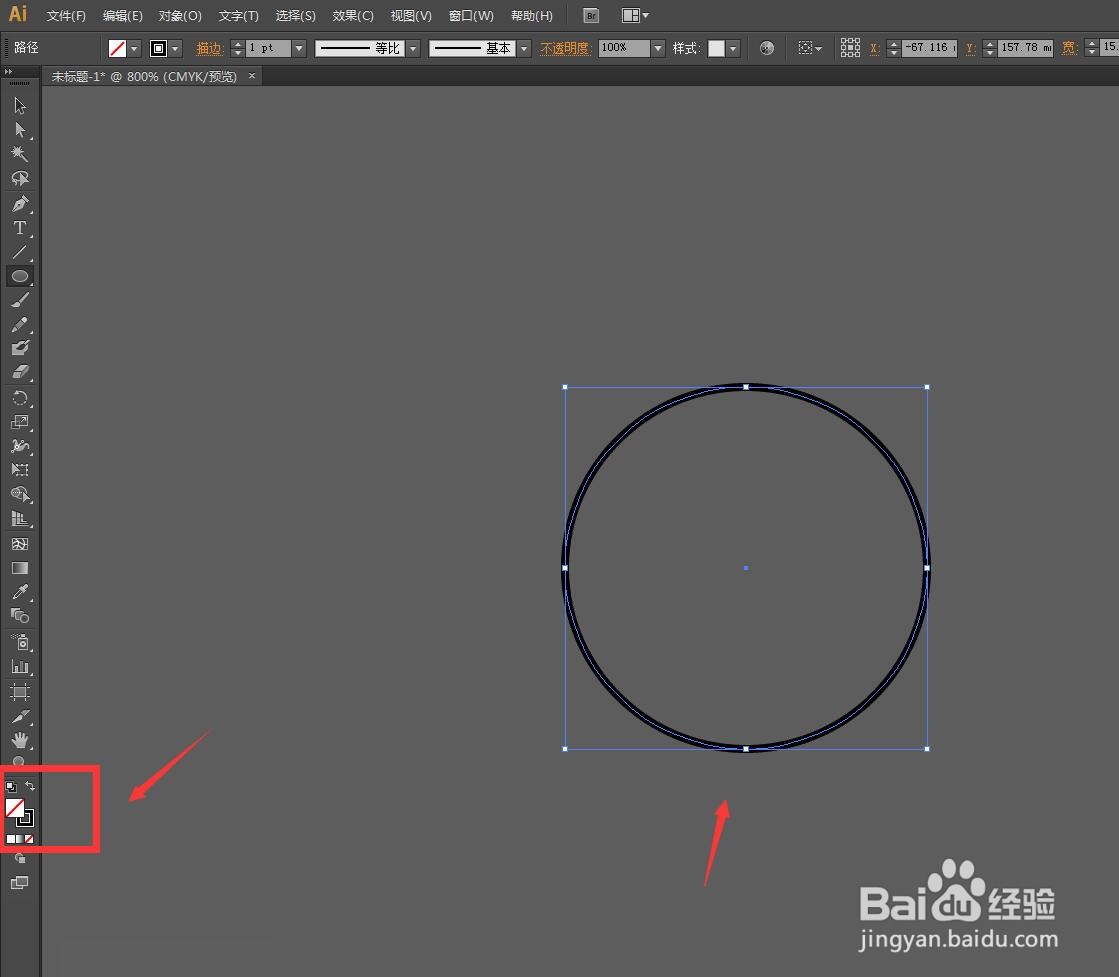Viewport: 1119px width, 977px height.
Task: Set paint to None
Action: pyautogui.click(x=29, y=839)
